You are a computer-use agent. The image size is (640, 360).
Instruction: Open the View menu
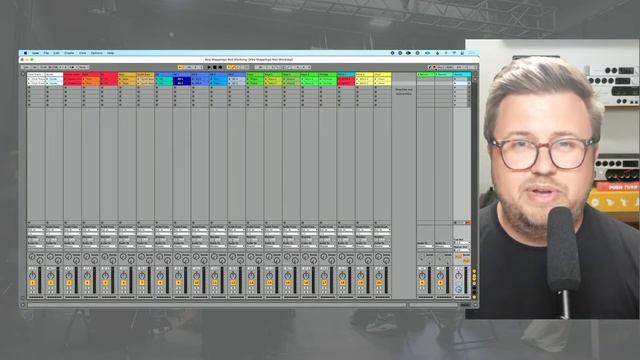tap(82, 53)
